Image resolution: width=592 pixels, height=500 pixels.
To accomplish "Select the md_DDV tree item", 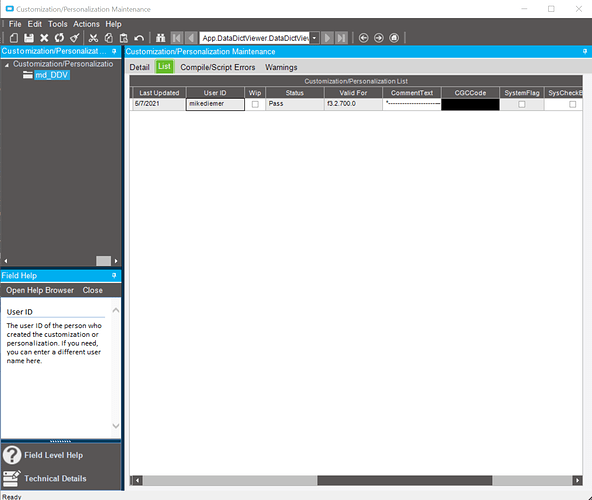I will (52, 75).
